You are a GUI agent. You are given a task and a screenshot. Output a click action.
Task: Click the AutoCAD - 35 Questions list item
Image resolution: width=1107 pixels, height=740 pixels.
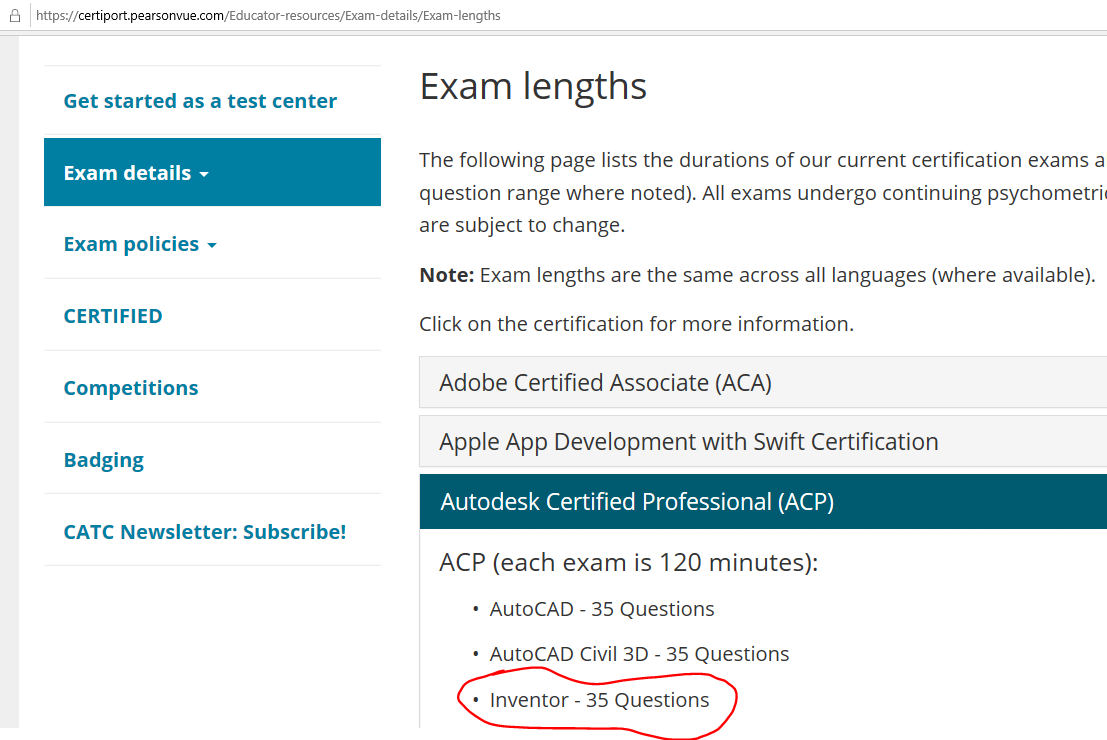(x=602, y=609)
